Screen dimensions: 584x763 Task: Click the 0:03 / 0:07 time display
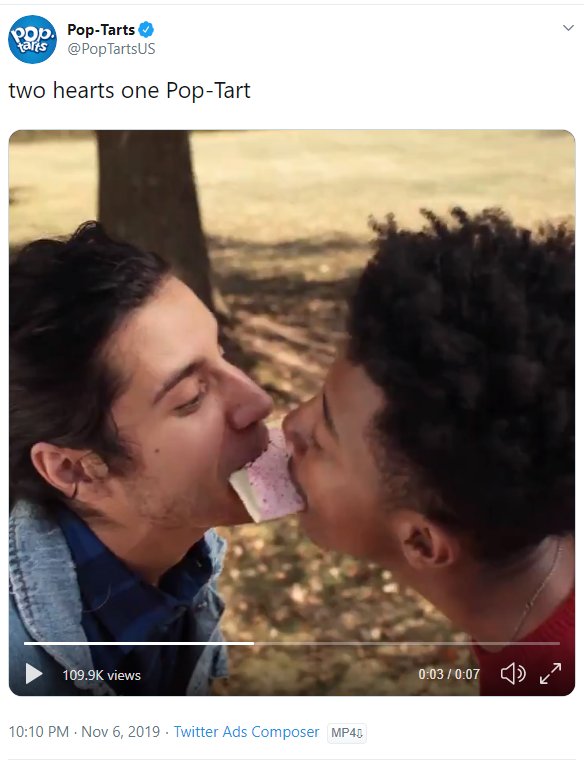pos(449,674)
